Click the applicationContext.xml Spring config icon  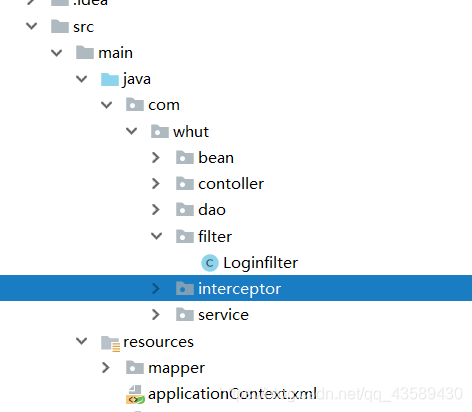coord(135,395)
